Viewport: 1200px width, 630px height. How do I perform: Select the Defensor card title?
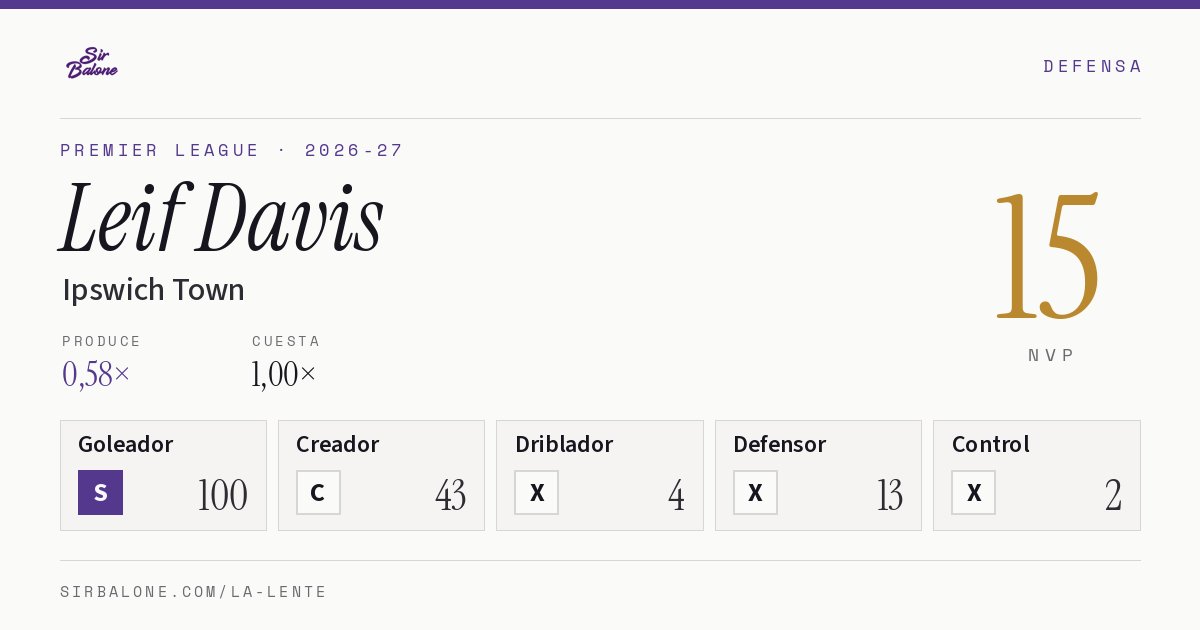click(779, 444)
